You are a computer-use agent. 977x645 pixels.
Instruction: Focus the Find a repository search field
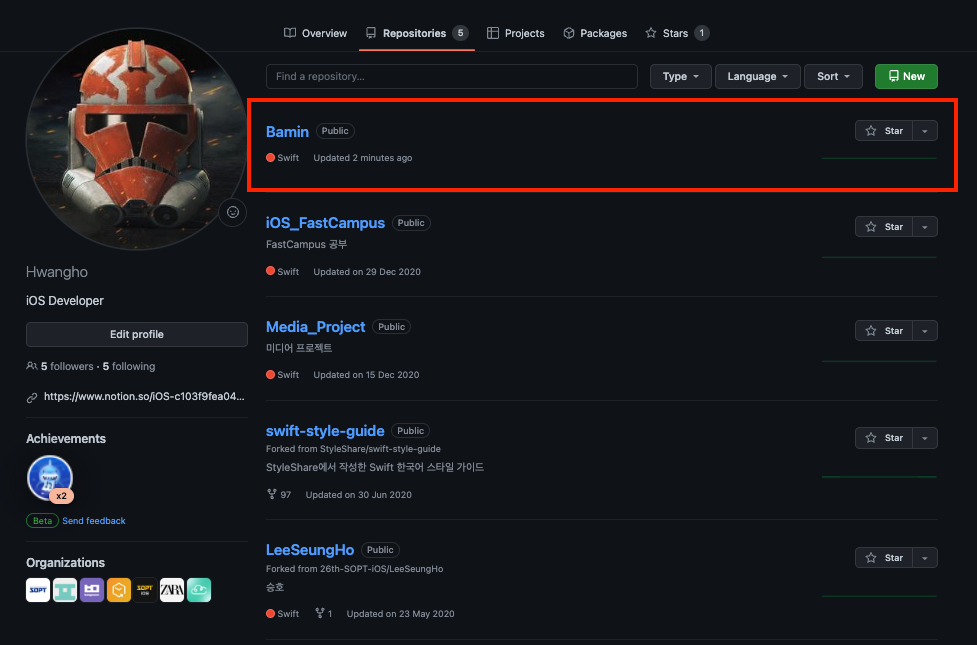coord(452,77)
